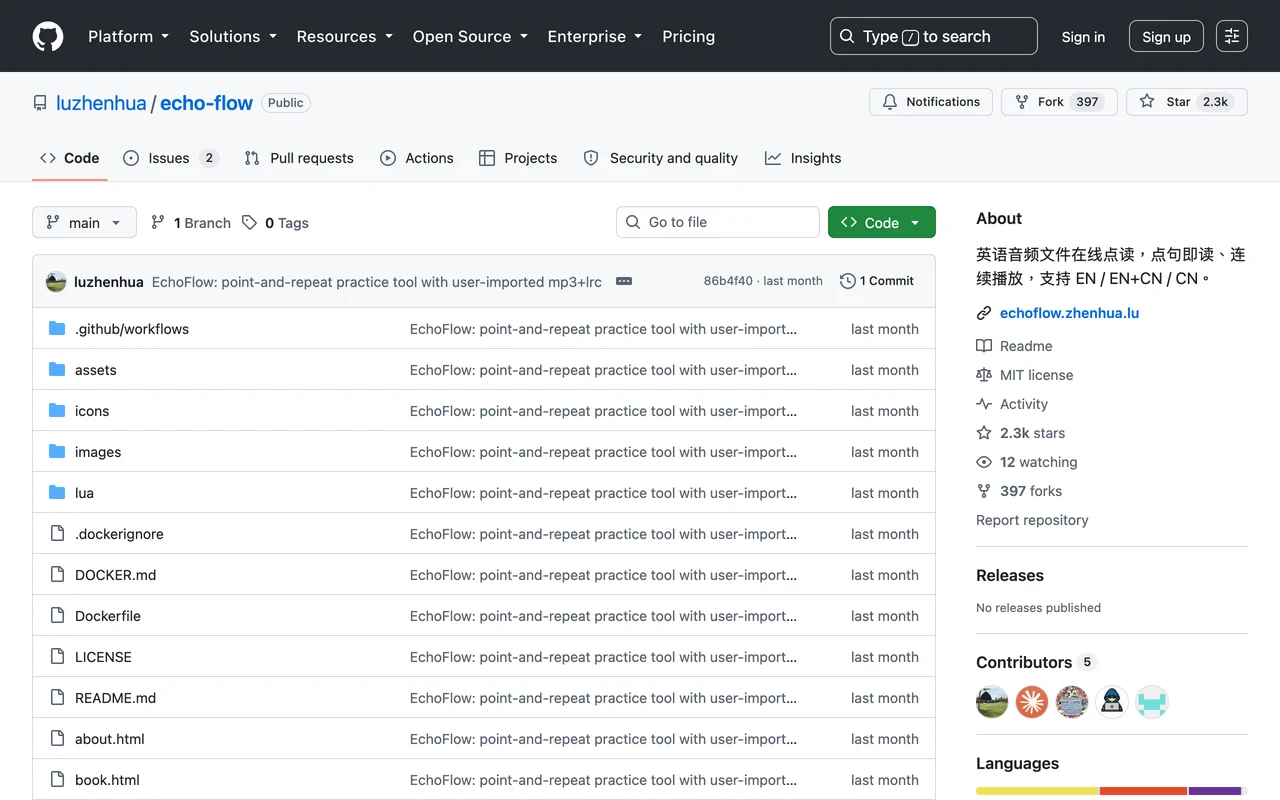Expand the Open Source menu
The width and height of the screenshot is (1280, 800).
[x=470, y=36]
